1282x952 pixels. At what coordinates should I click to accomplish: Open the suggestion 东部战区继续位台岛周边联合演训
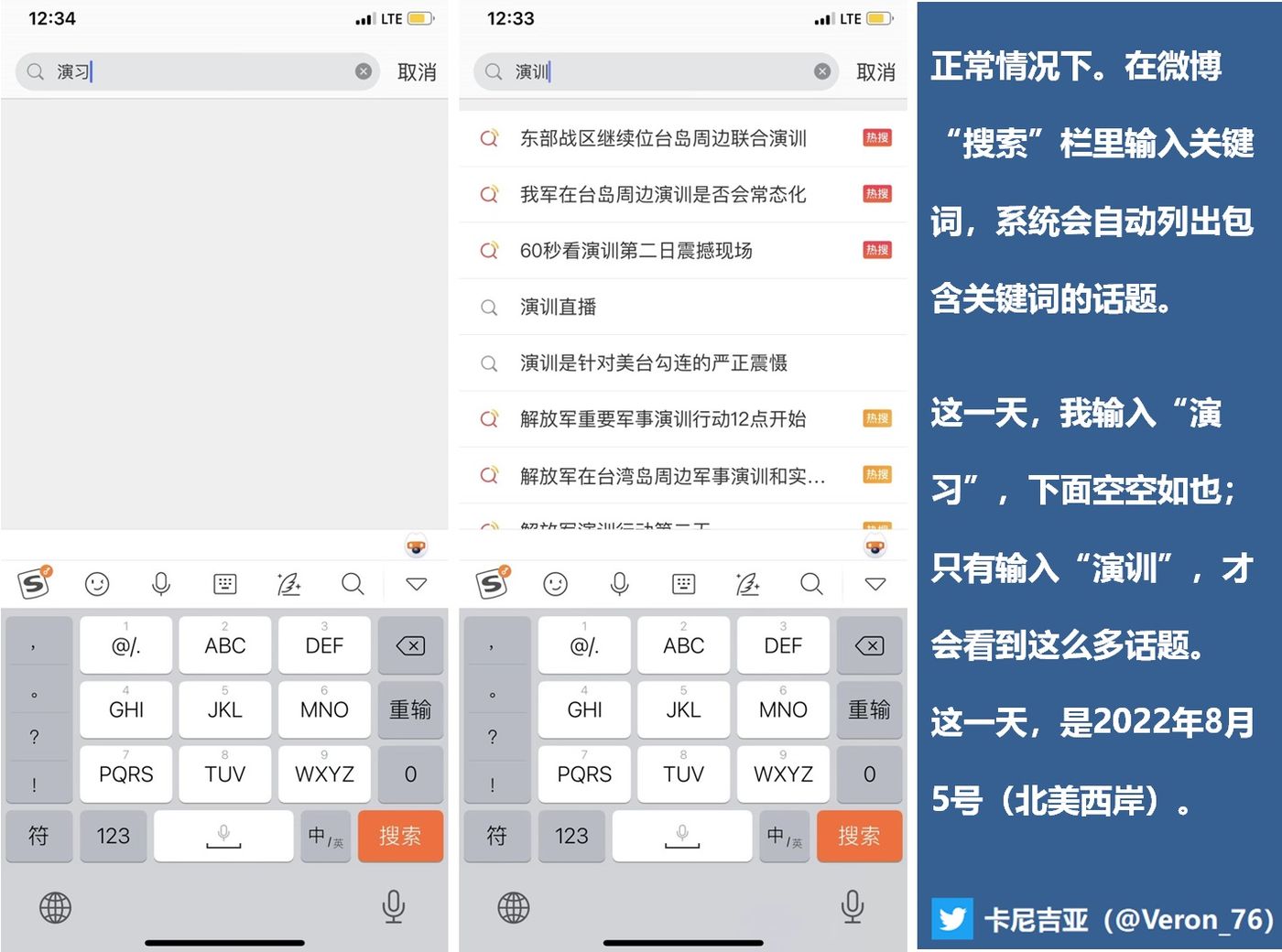pos(663,138)
